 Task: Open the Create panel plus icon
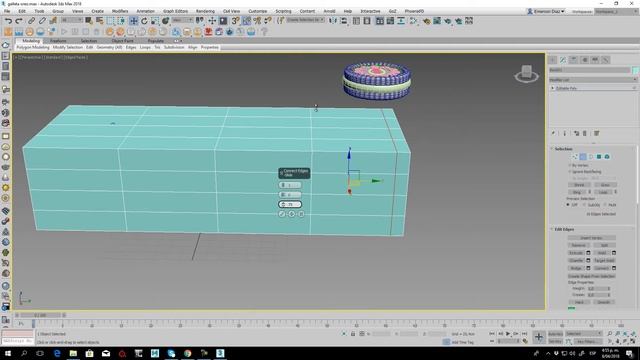pos(552,60)
